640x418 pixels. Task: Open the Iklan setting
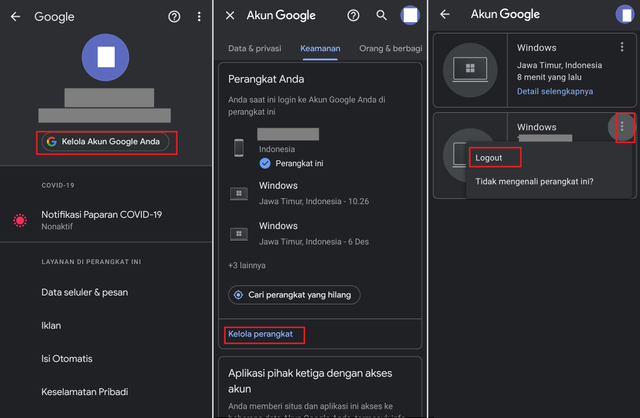(51, 325)
